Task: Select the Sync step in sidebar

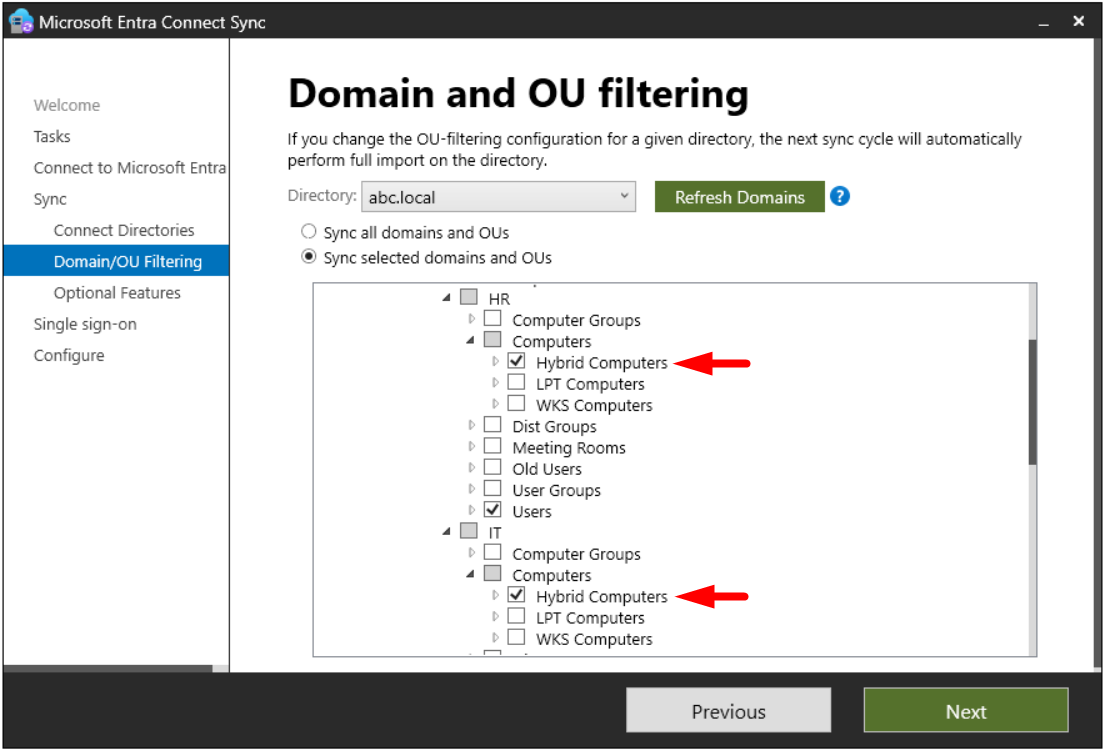Action: pyautogui.click(x=50, y=199)
